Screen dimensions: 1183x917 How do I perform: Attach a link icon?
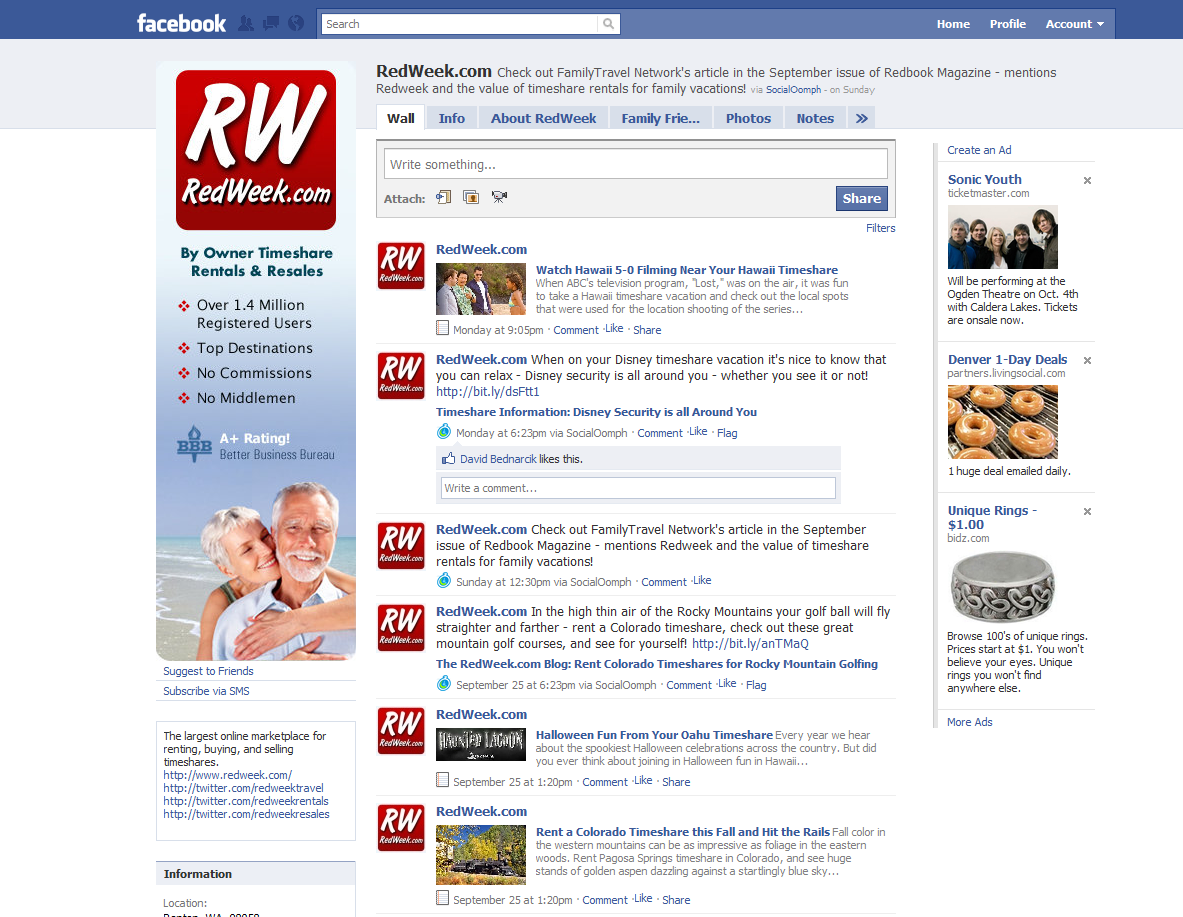pos(444,197)
